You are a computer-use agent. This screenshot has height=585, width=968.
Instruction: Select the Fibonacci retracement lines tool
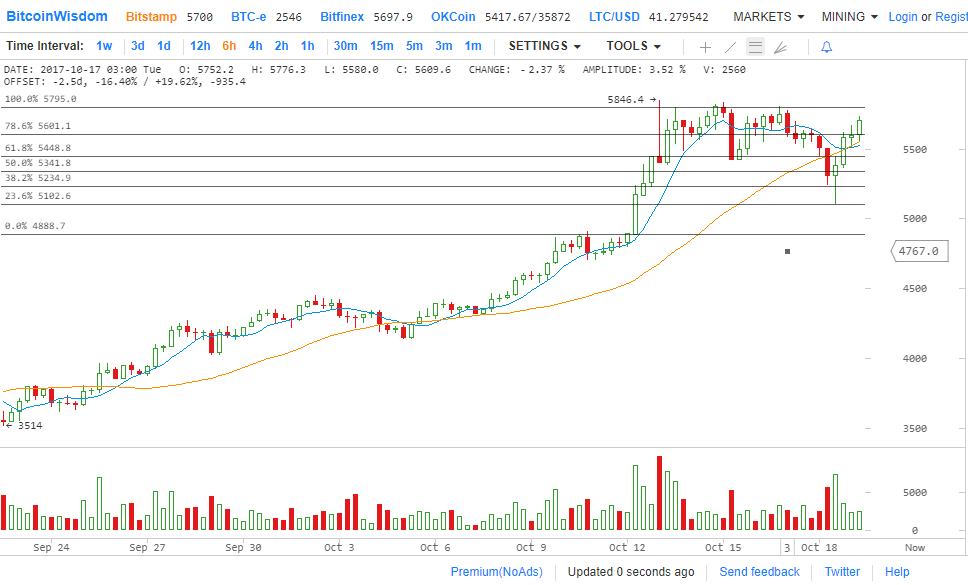pos(755,47)
